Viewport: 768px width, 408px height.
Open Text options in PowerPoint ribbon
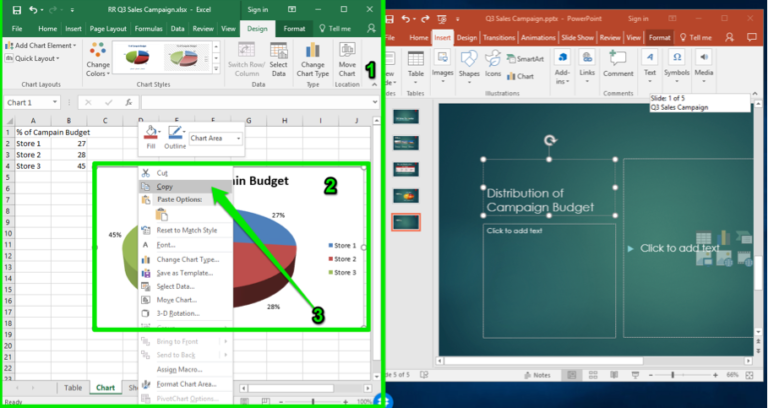649,66
